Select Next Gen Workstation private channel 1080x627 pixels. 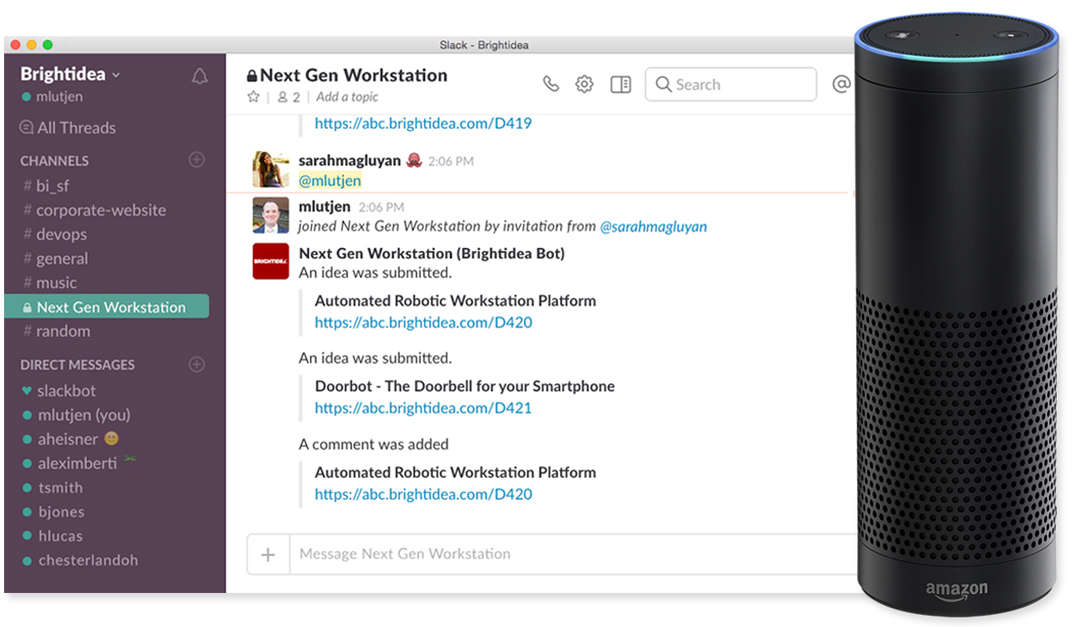(x=107, y=307)
